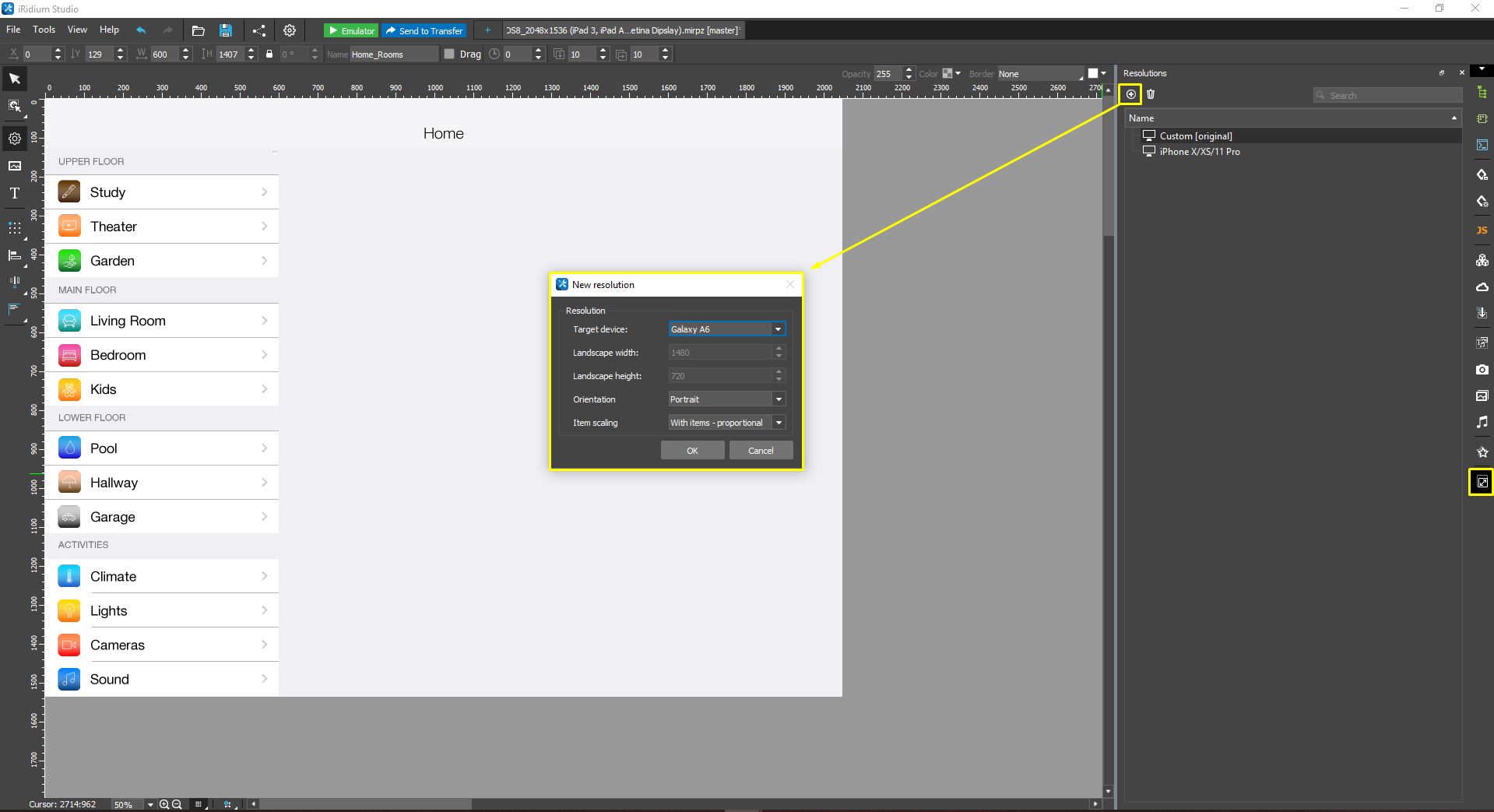Click the camera snapshot icon in right sidebar
The height and width of the screenshot is (812, 1494).
1482,370
